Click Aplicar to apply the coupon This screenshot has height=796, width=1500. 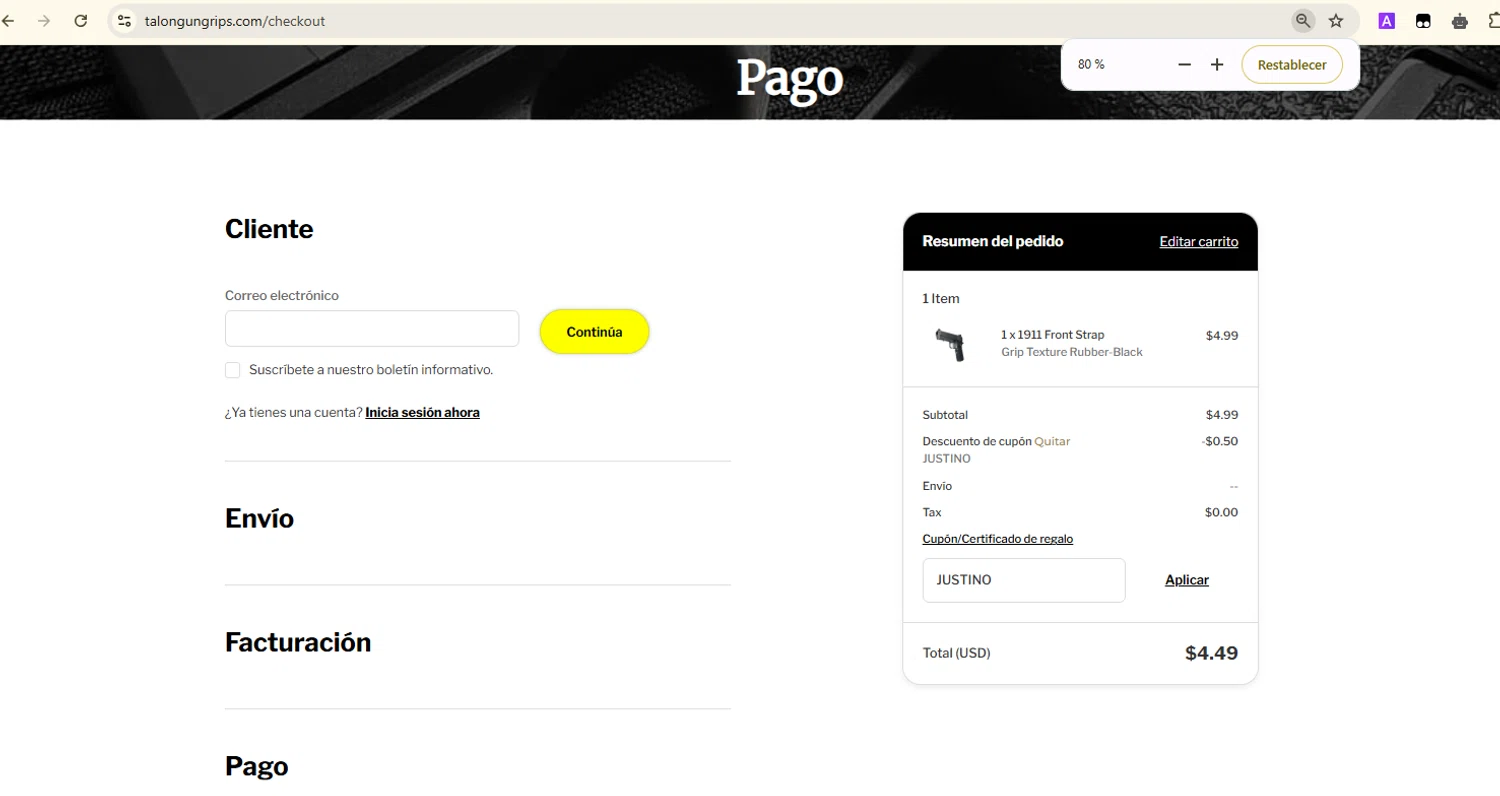pyautogui.click(x=1187, y=580)
